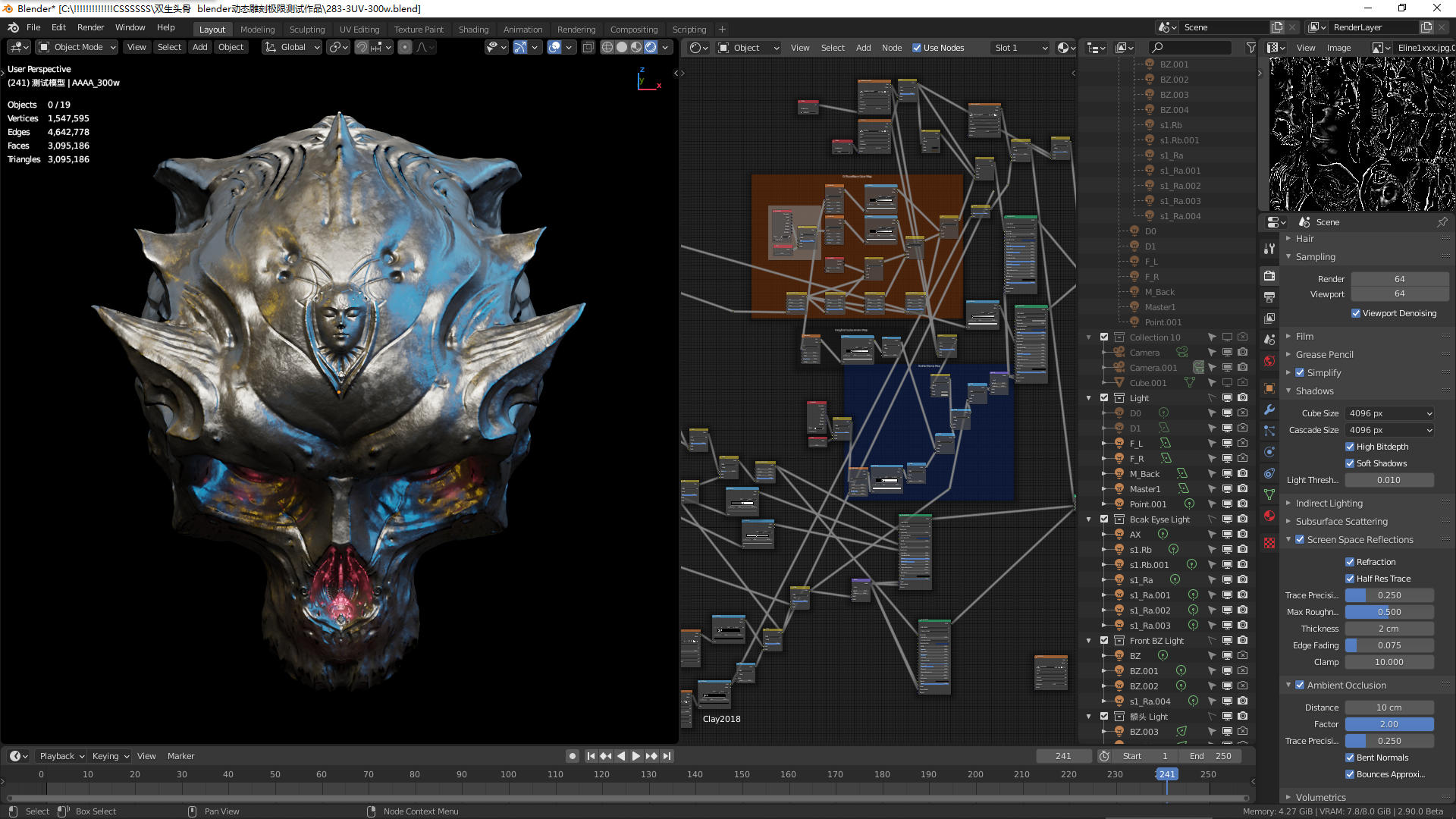The height and width of the screenshot is (819, 1456).
Task: Toggle Viewport Denoising under Sampling
Action: click(1357, 313)
